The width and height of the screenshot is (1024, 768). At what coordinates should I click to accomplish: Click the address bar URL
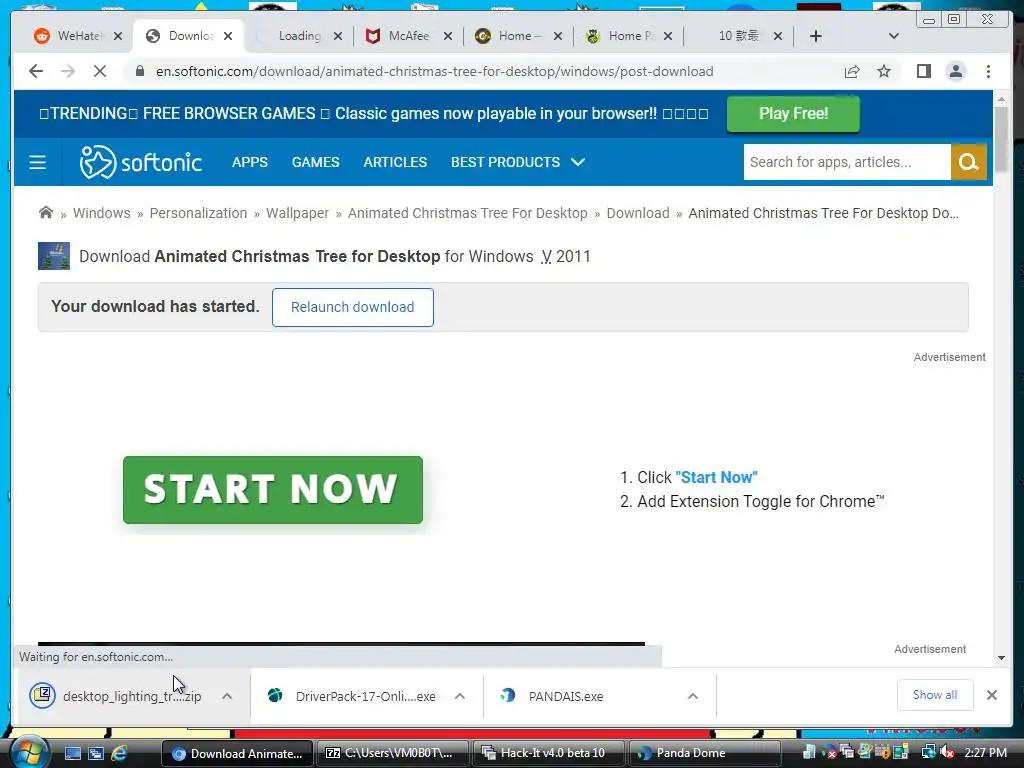(x=434, y=71)
